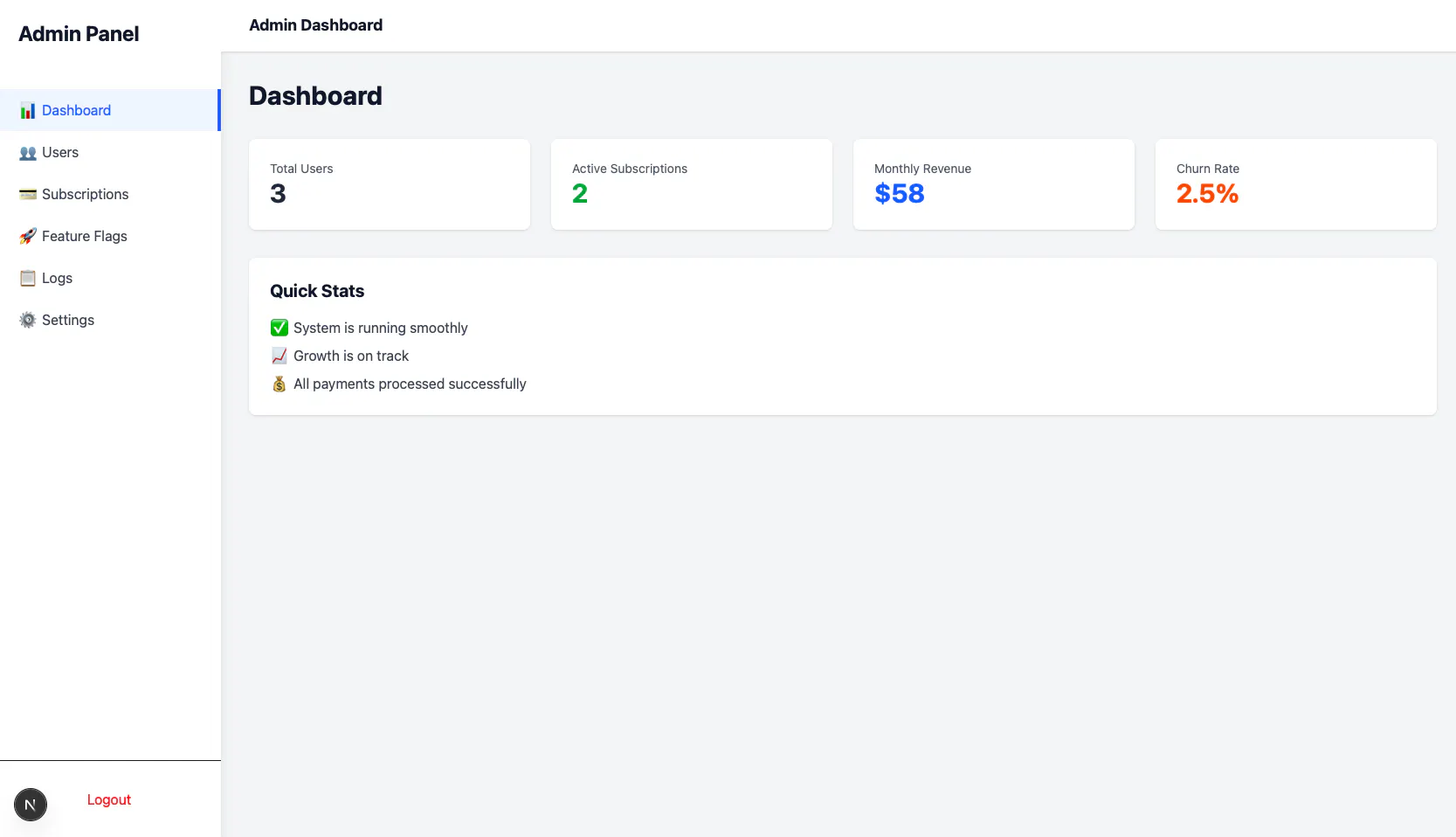The height and width of the screenshot is (837, 1456).
Task: Click the Quick Stats heading
Action: coord(317,291)
